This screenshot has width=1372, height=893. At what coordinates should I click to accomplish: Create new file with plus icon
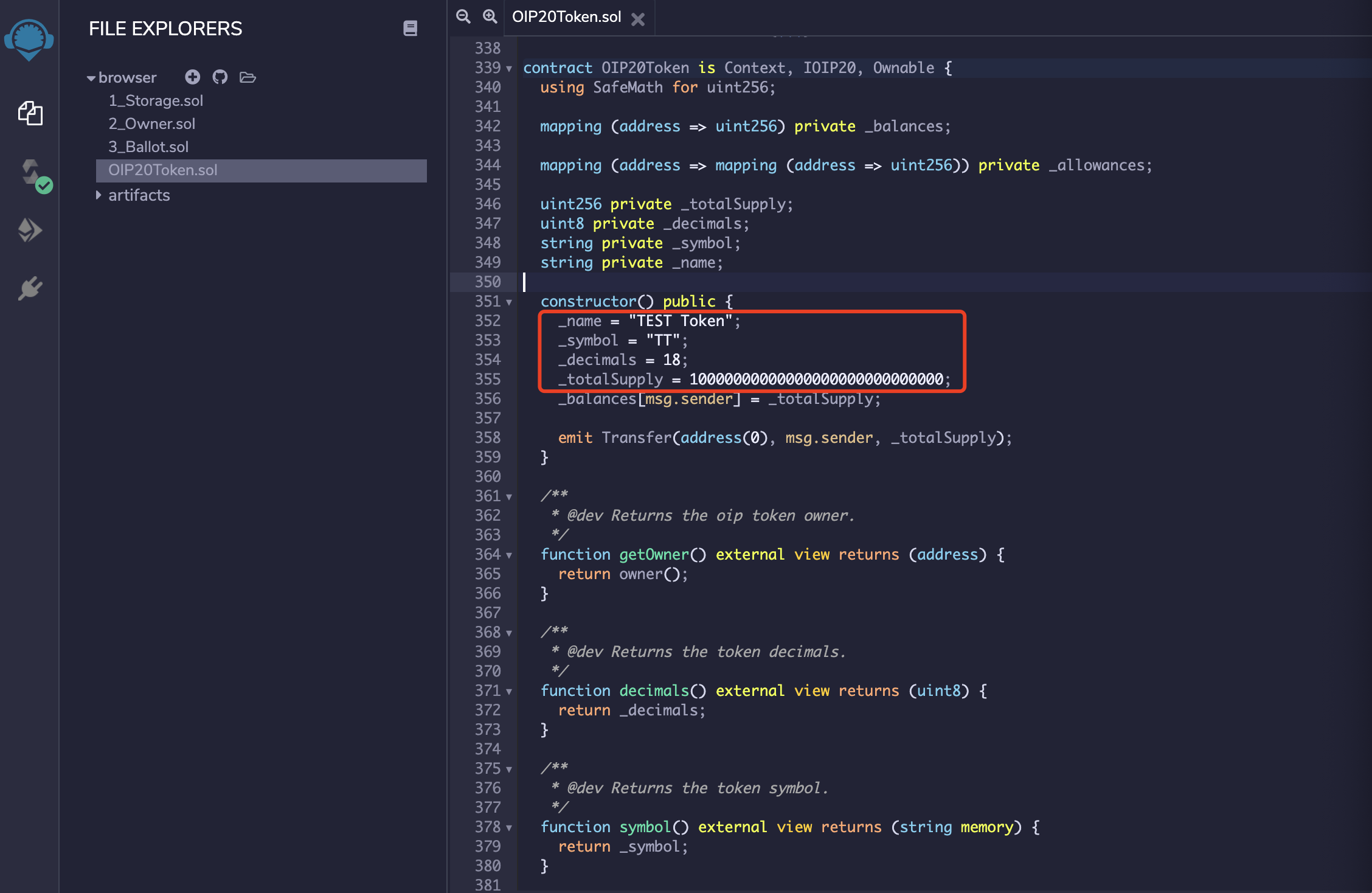point(192,77)
